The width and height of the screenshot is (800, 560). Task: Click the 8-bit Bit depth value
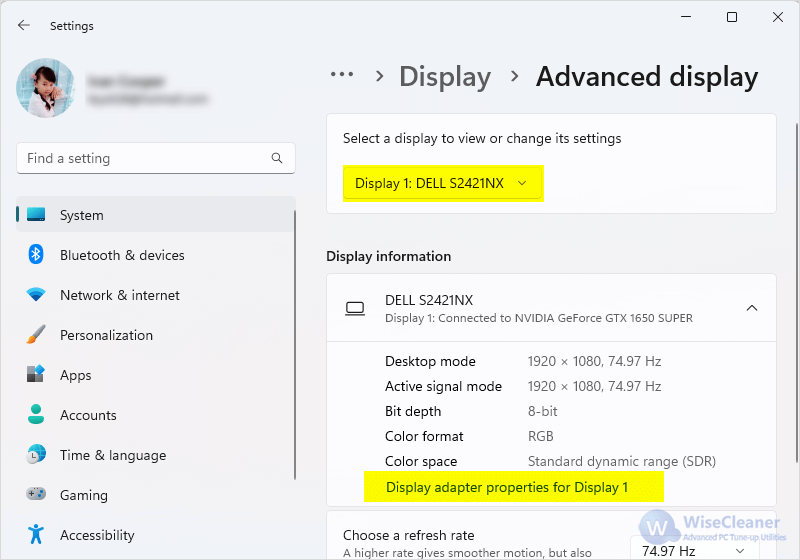[x=542, y=411]
